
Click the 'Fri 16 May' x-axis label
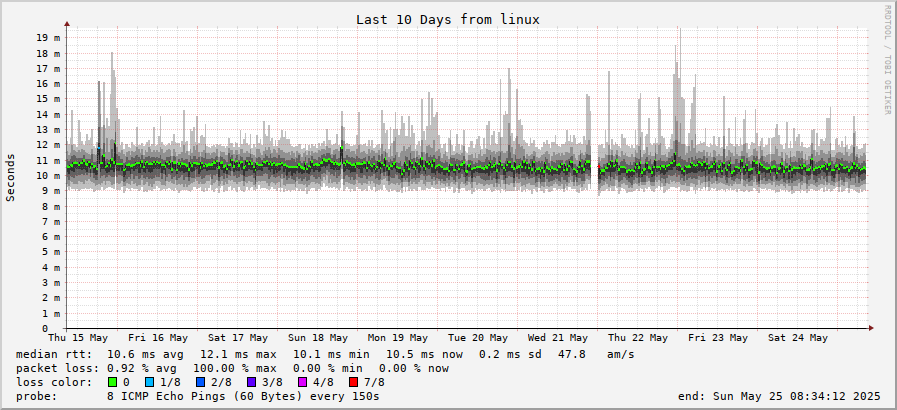pyautogui.click(x=158, y=338)
